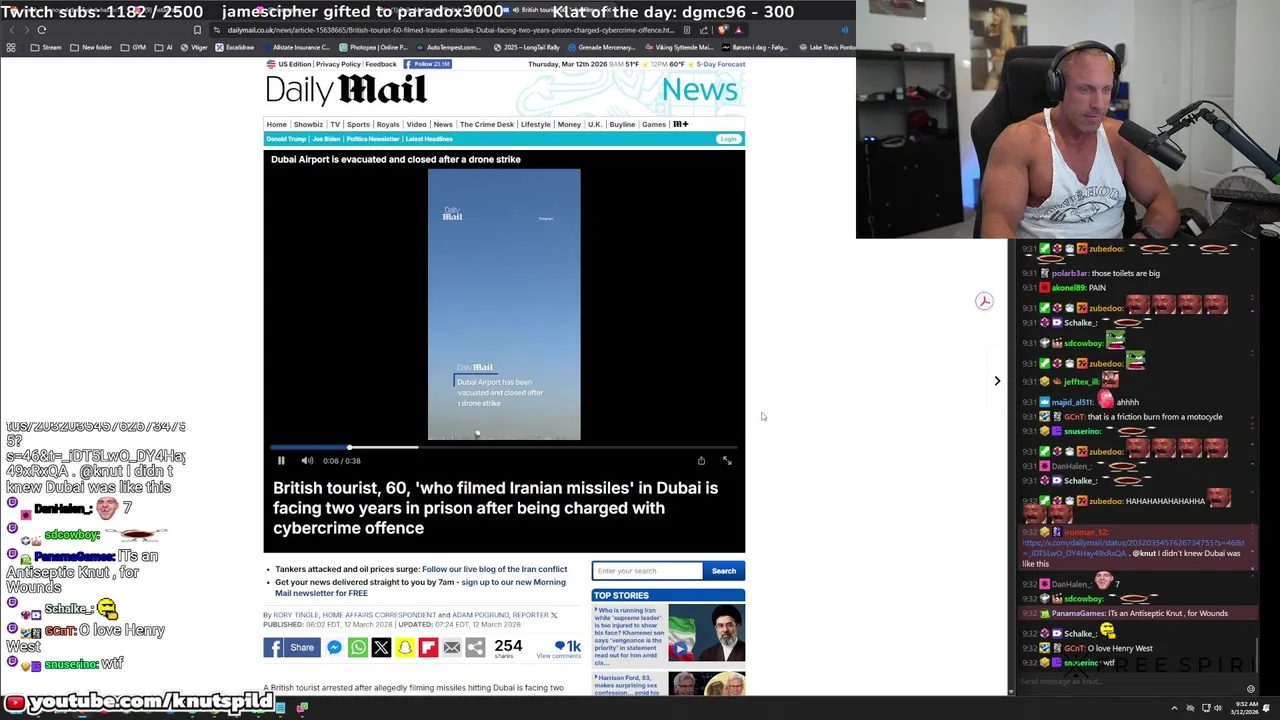1280x720 pixels.
Task: Open the Royals section
Action: point(388,124)
